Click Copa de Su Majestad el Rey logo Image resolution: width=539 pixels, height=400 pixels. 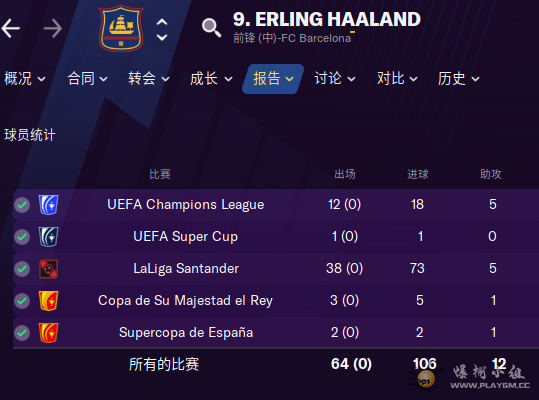tap(48, 301)
